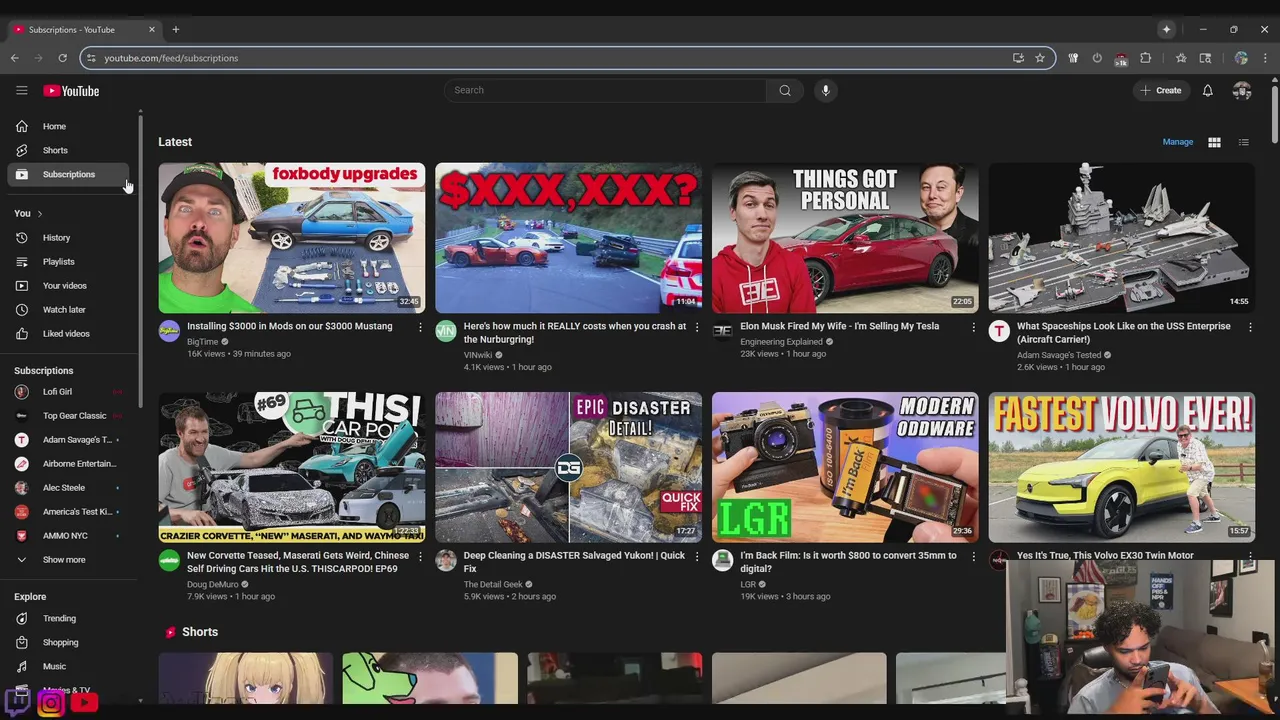
Task: Open the USS Enterprise spaceships thumbnail
Action: (x=1122, y=238)
